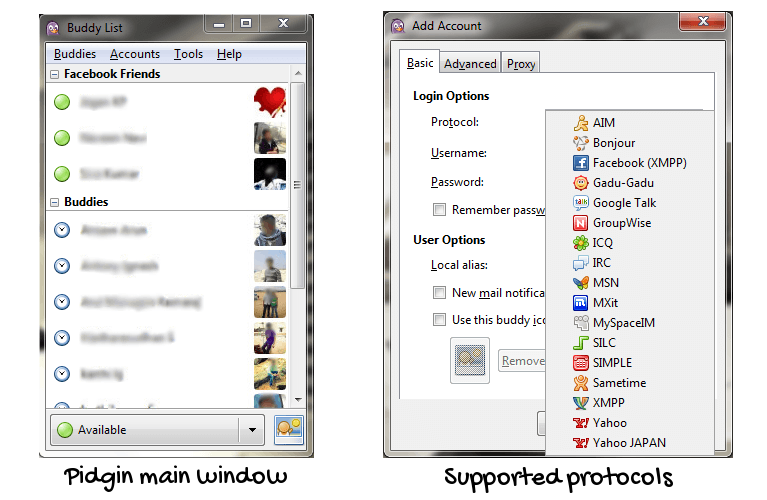Viewport: 767px width, 500px height.
Task: Toggle New mail notifications checkbox
Action: pos(439,293)
